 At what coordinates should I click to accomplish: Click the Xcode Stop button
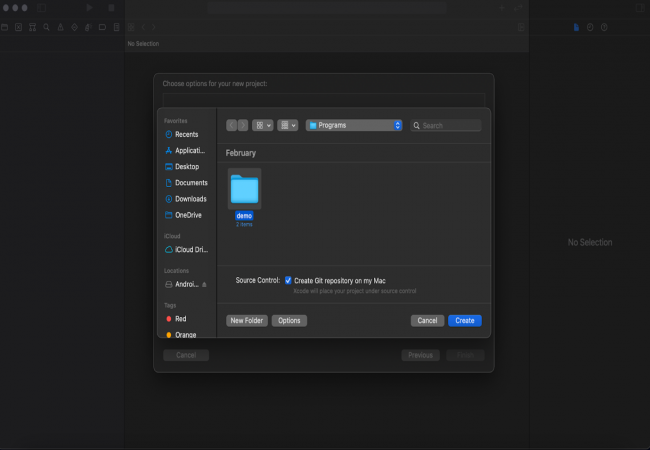click(x=111, y=7)
